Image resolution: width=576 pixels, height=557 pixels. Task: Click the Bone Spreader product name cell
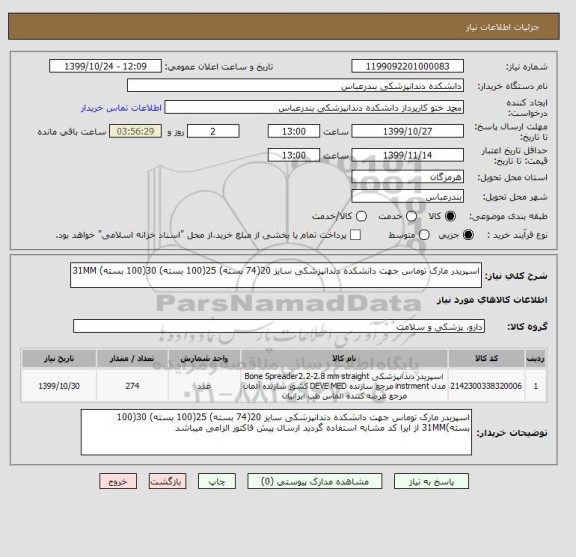tap(344, 386)
